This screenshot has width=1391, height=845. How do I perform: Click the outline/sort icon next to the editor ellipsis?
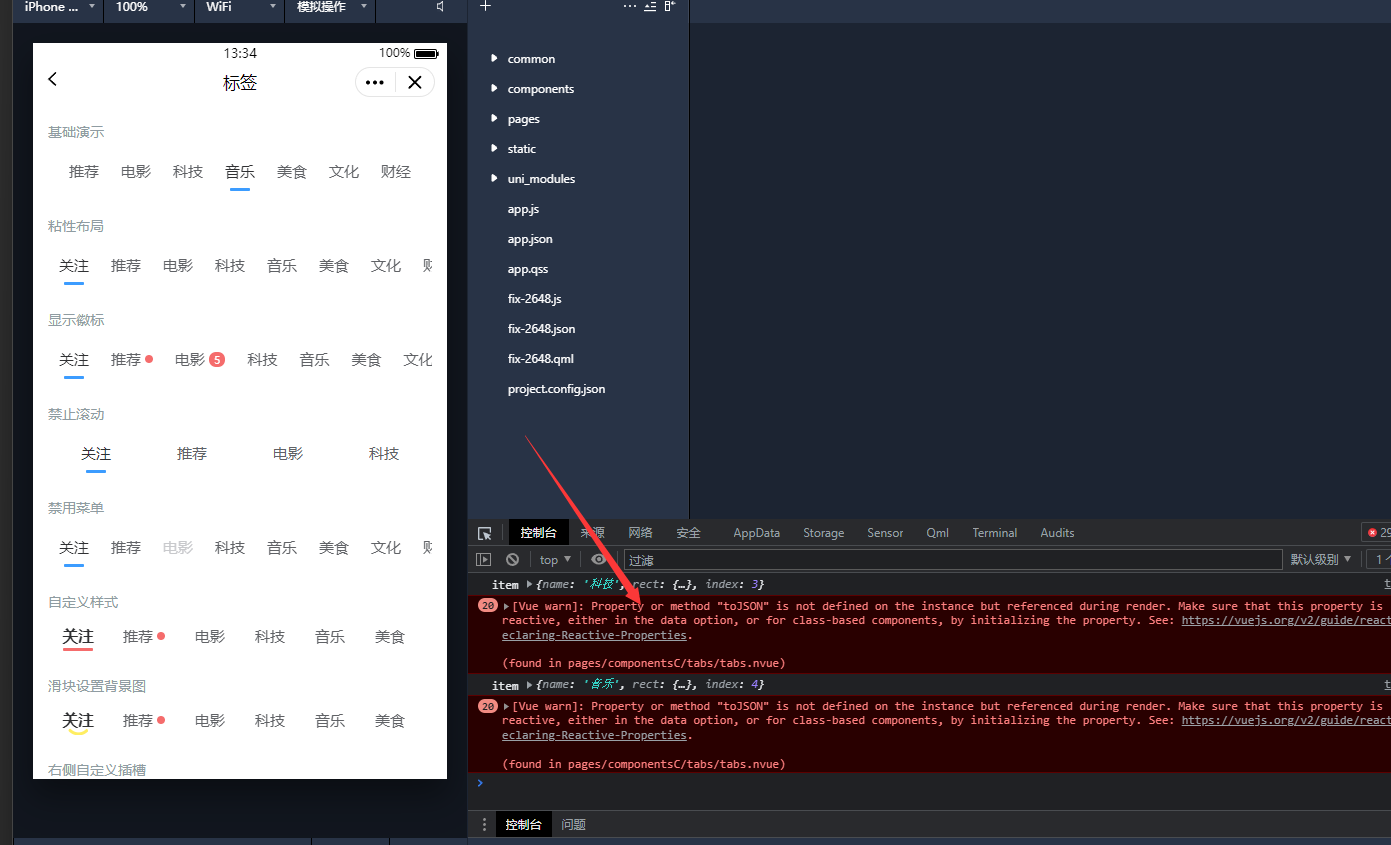click(x=649, y=6)
